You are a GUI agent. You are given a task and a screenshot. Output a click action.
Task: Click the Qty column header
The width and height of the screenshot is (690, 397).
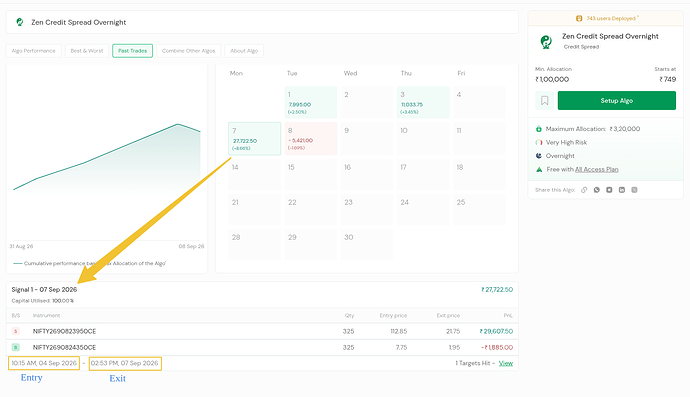point(349,316)
